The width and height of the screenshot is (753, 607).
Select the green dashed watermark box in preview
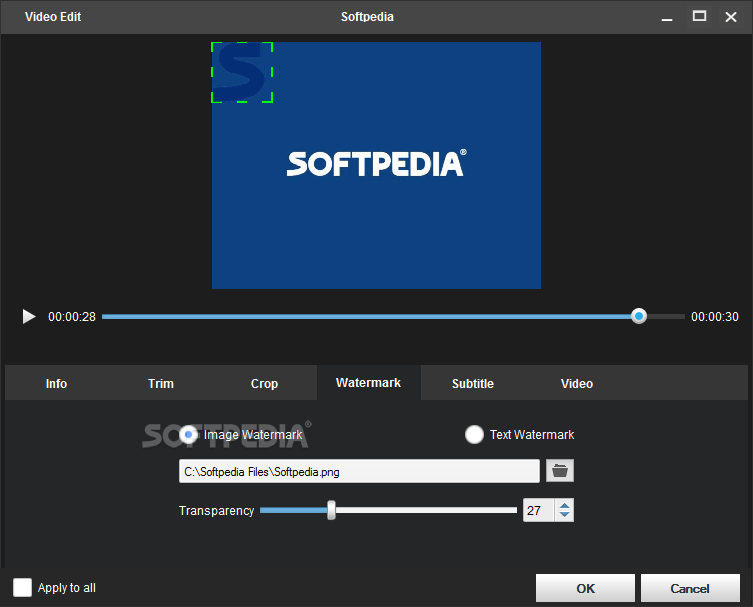(x=242, y=72)
